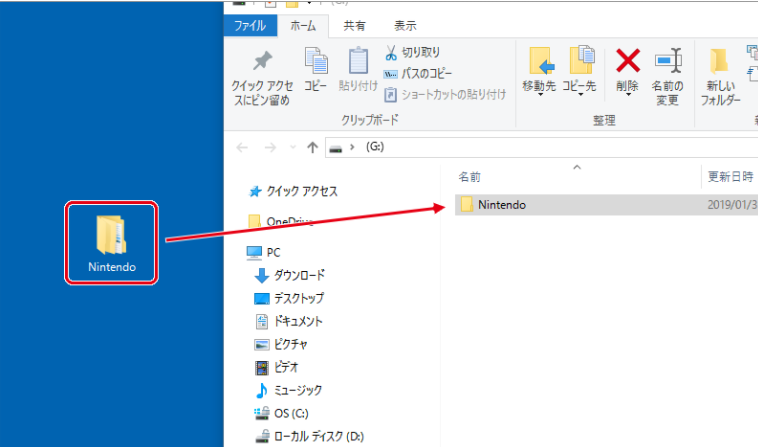The image size is (758, 447).
Task: Open the Move to (移動先) dropdown arrow
Action: click(x=539, y=95)
